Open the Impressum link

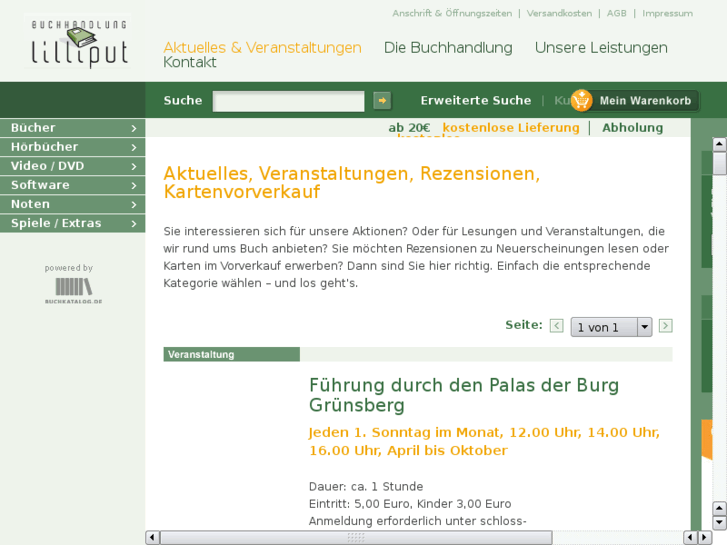667,13
